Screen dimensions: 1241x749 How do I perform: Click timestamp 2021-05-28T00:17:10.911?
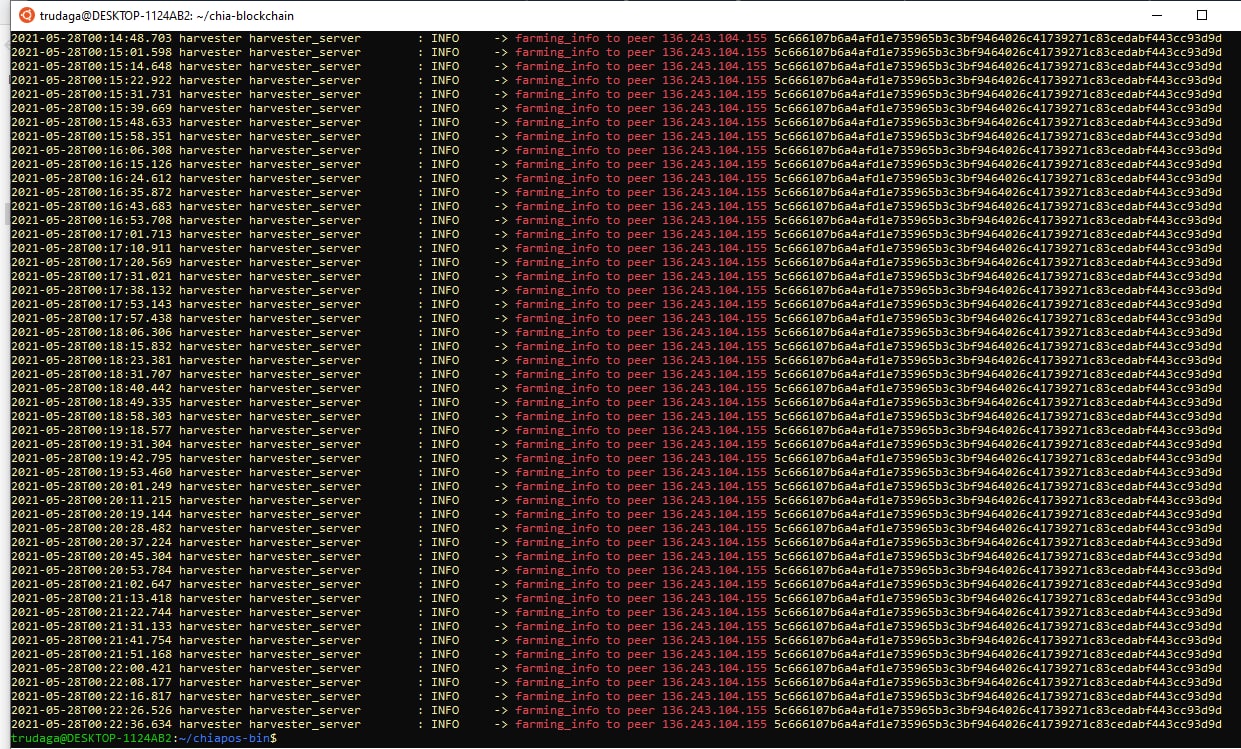91,248
